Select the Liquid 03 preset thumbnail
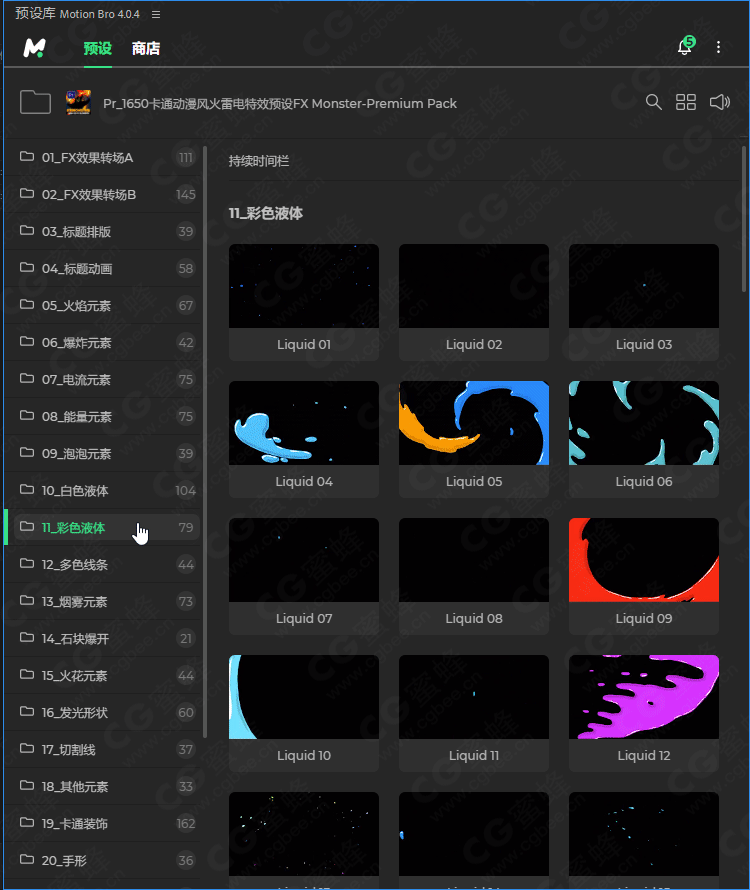The width and height of the screenshot is (750, 890). tap(644, 286)
